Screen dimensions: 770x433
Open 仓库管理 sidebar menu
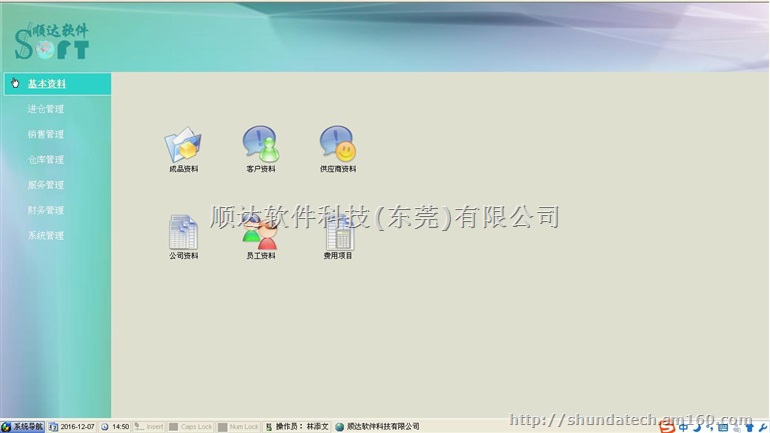click(x=46, y=160)
